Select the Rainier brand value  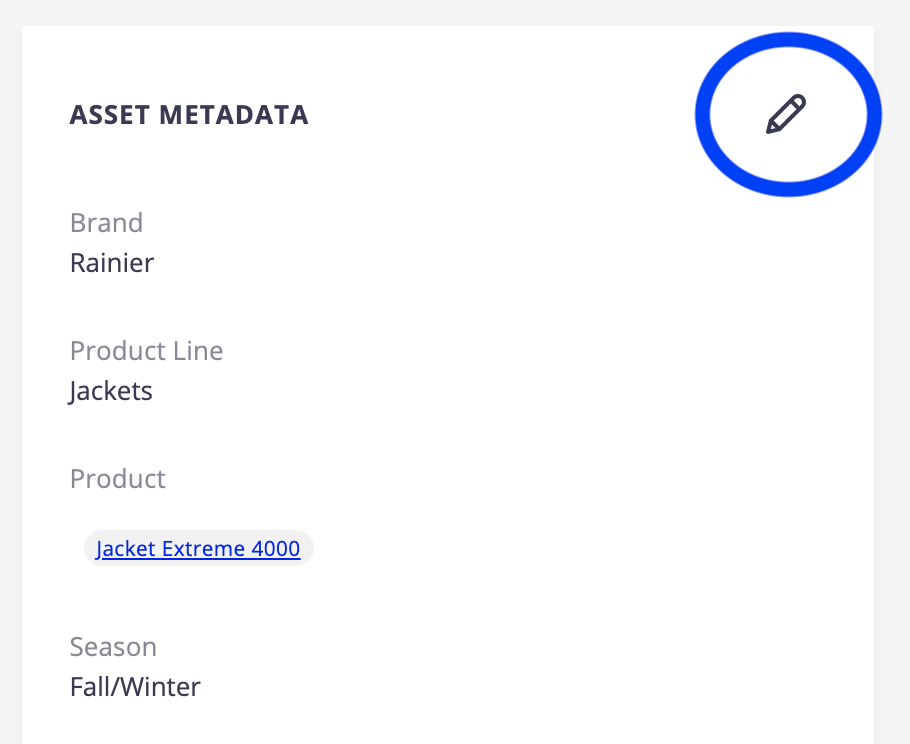click(x=112, y=263)
